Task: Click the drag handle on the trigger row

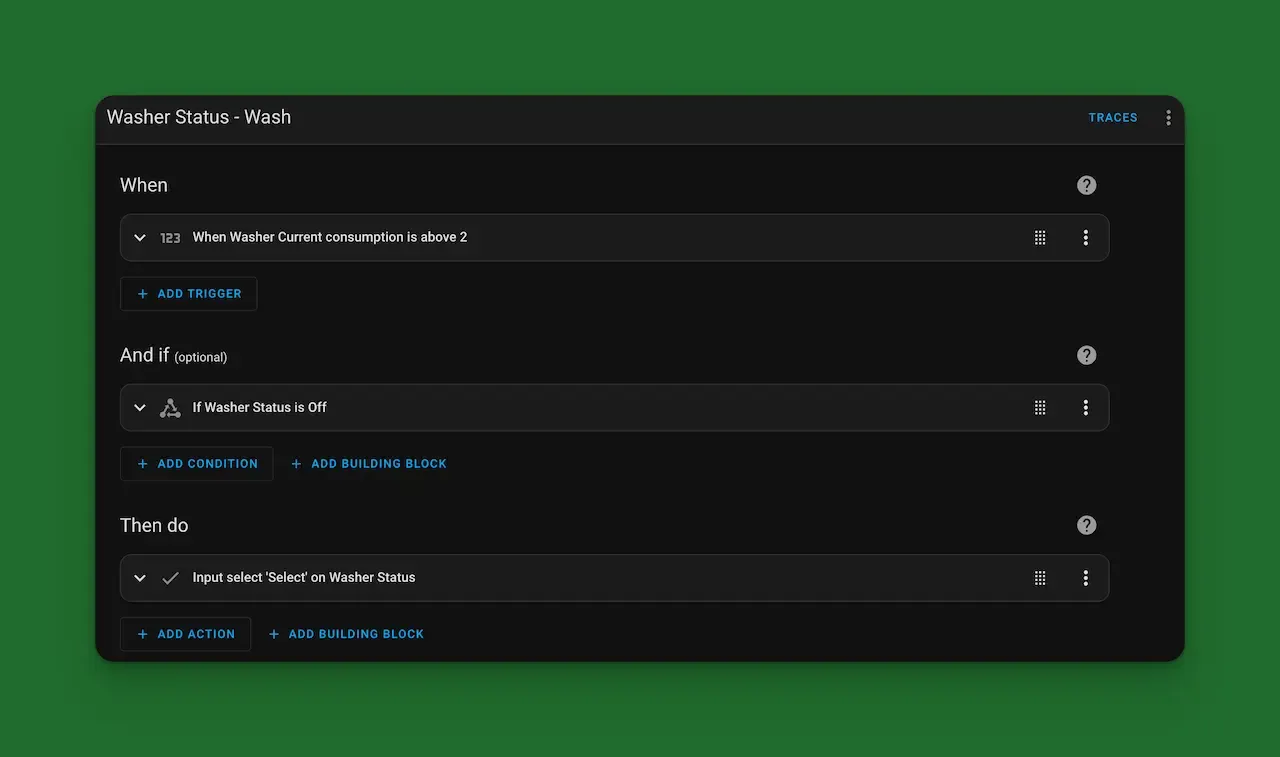Action: click(x=1040, y=237)
